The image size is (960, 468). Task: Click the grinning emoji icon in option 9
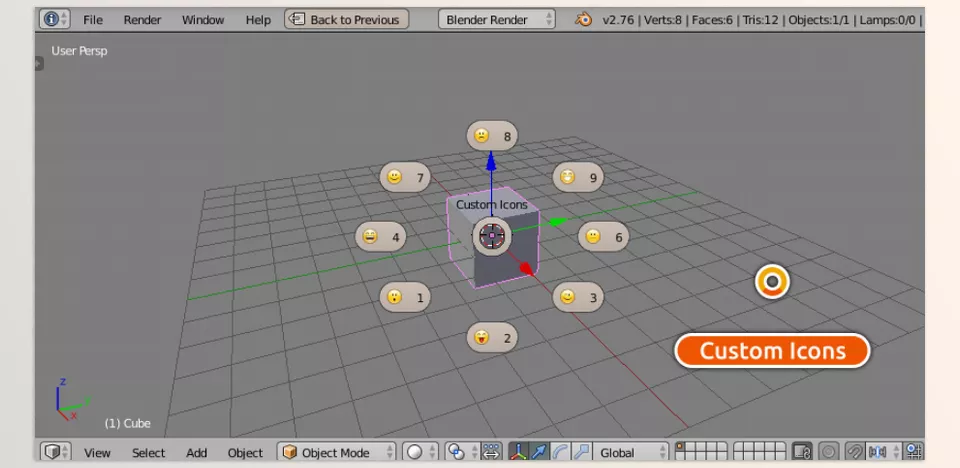point(568,178)
